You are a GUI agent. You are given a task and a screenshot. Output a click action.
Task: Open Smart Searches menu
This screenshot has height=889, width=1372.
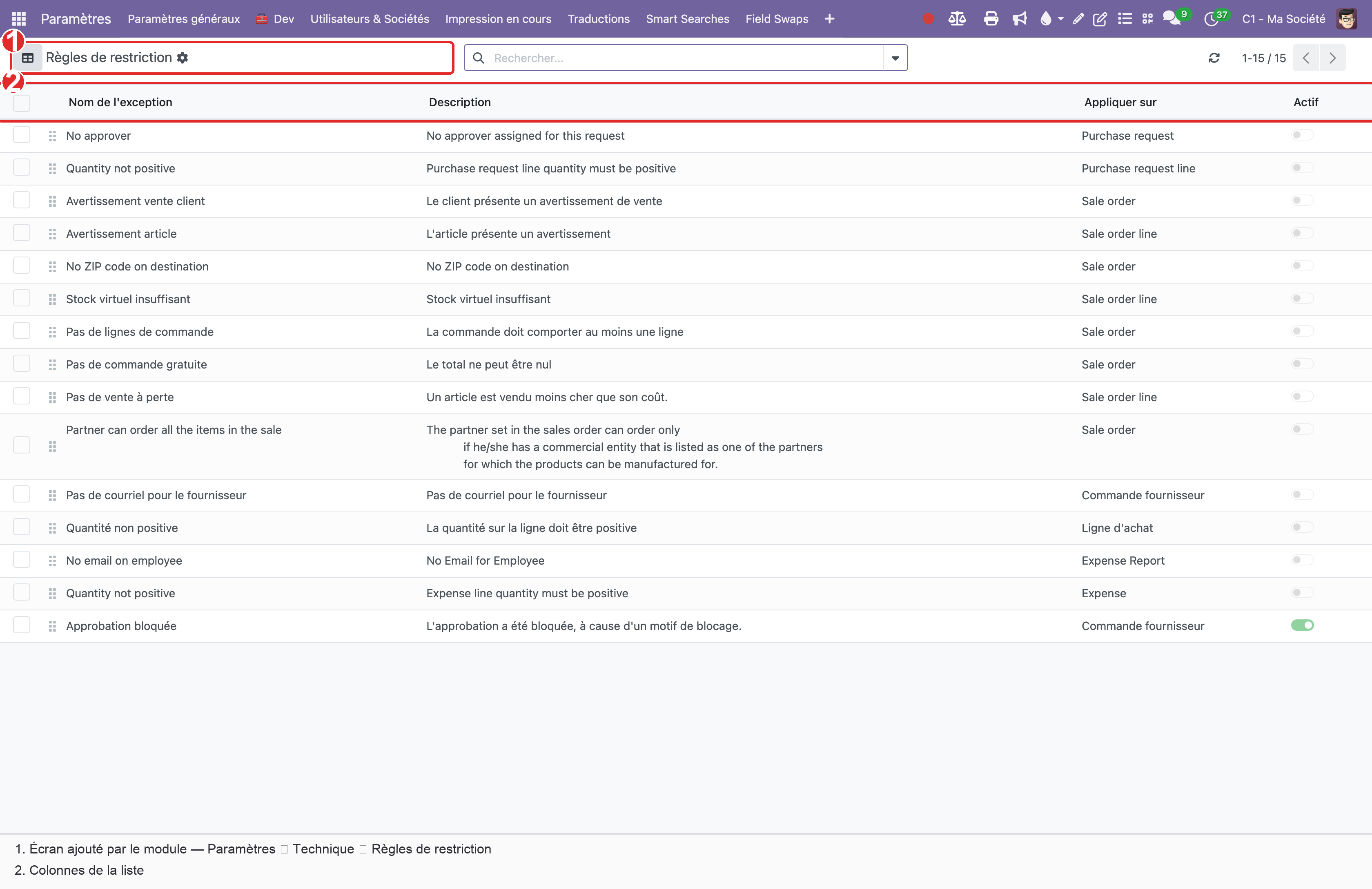(x=687, y=19)
